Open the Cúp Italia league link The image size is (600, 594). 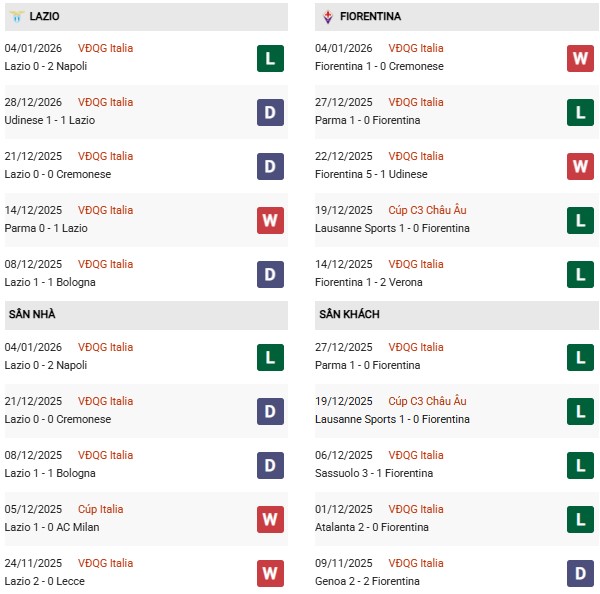pos(100,509)
